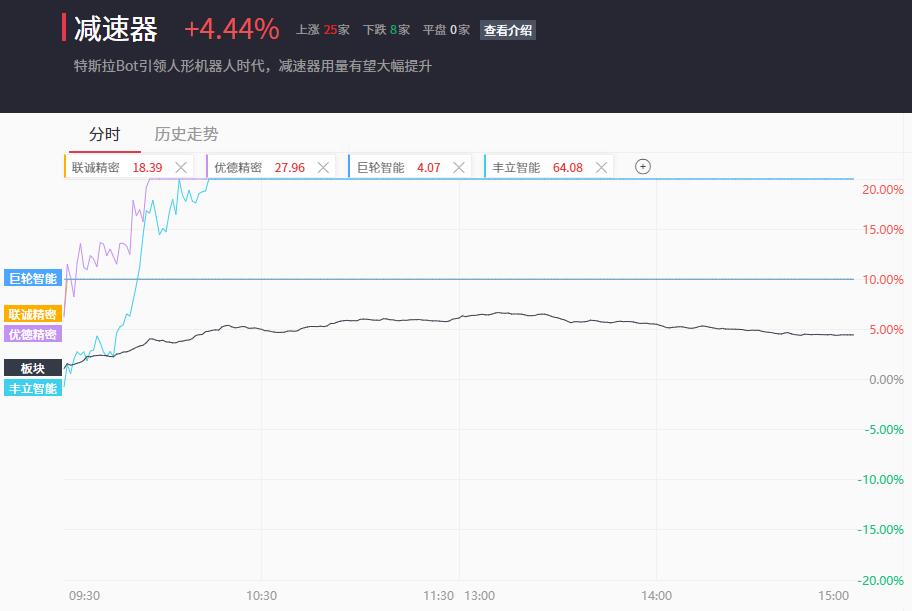
Task: Click the orange 联诚精密 line label
Action: click(x=33, y=314)
